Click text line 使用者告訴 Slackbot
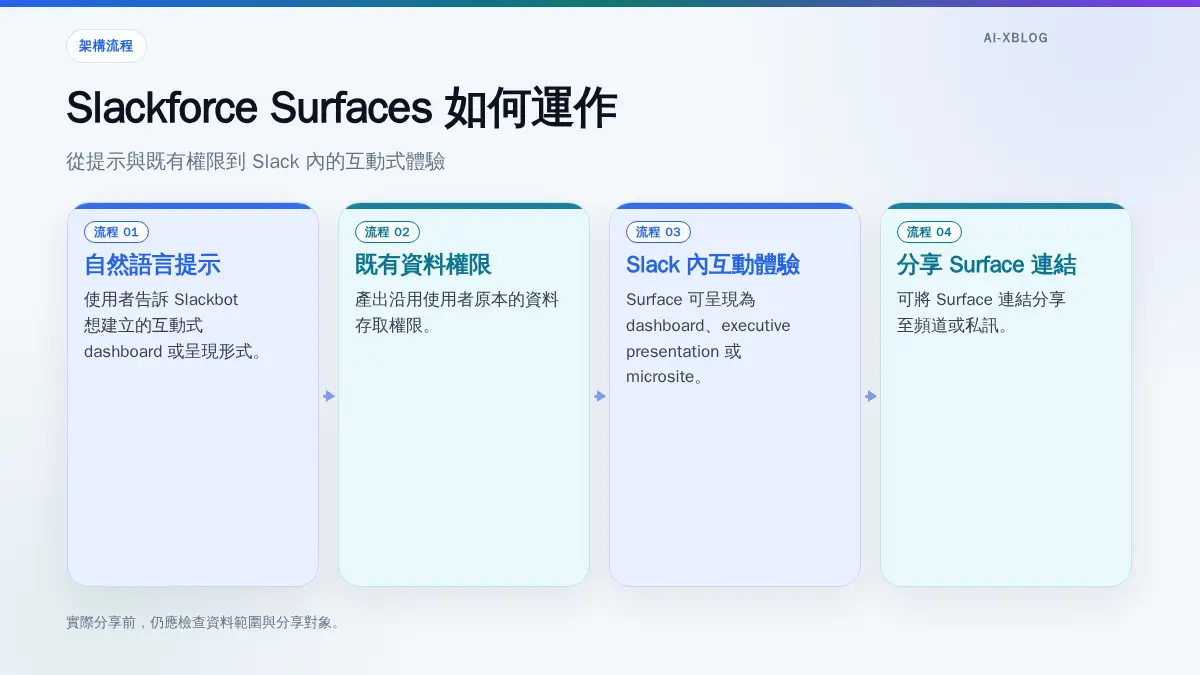Image resolution: width=1200 pixels, height=675 pixels. [161, 299]
